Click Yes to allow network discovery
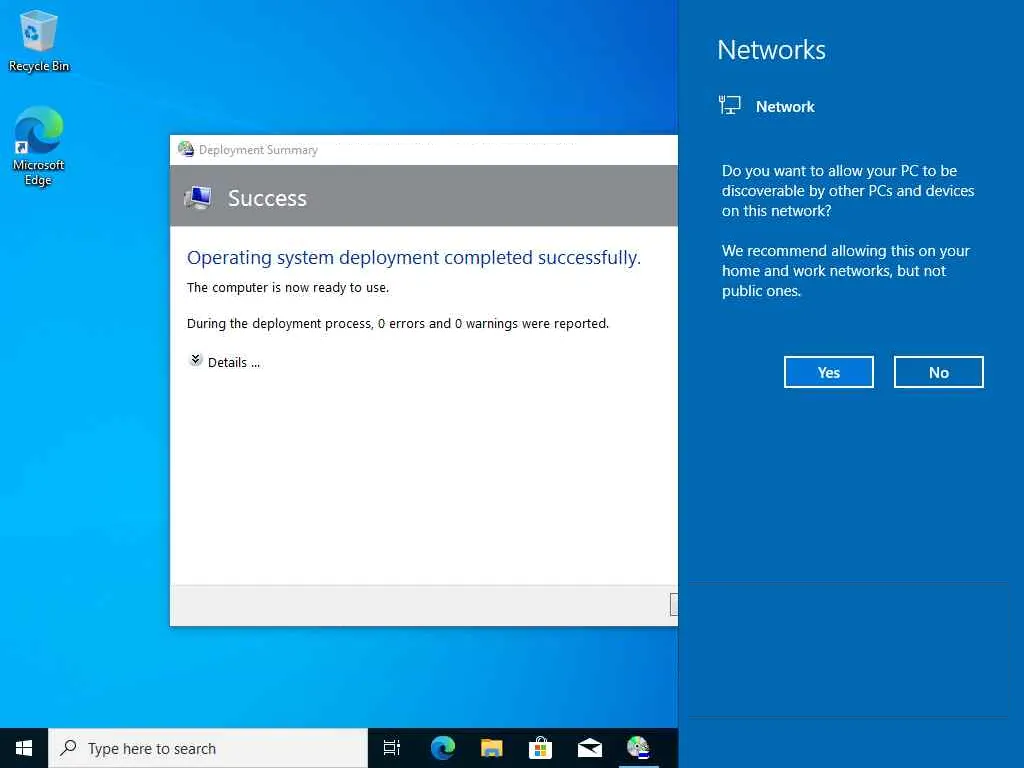Screen dimensions: 1024x768 click(x=829, y=372)
